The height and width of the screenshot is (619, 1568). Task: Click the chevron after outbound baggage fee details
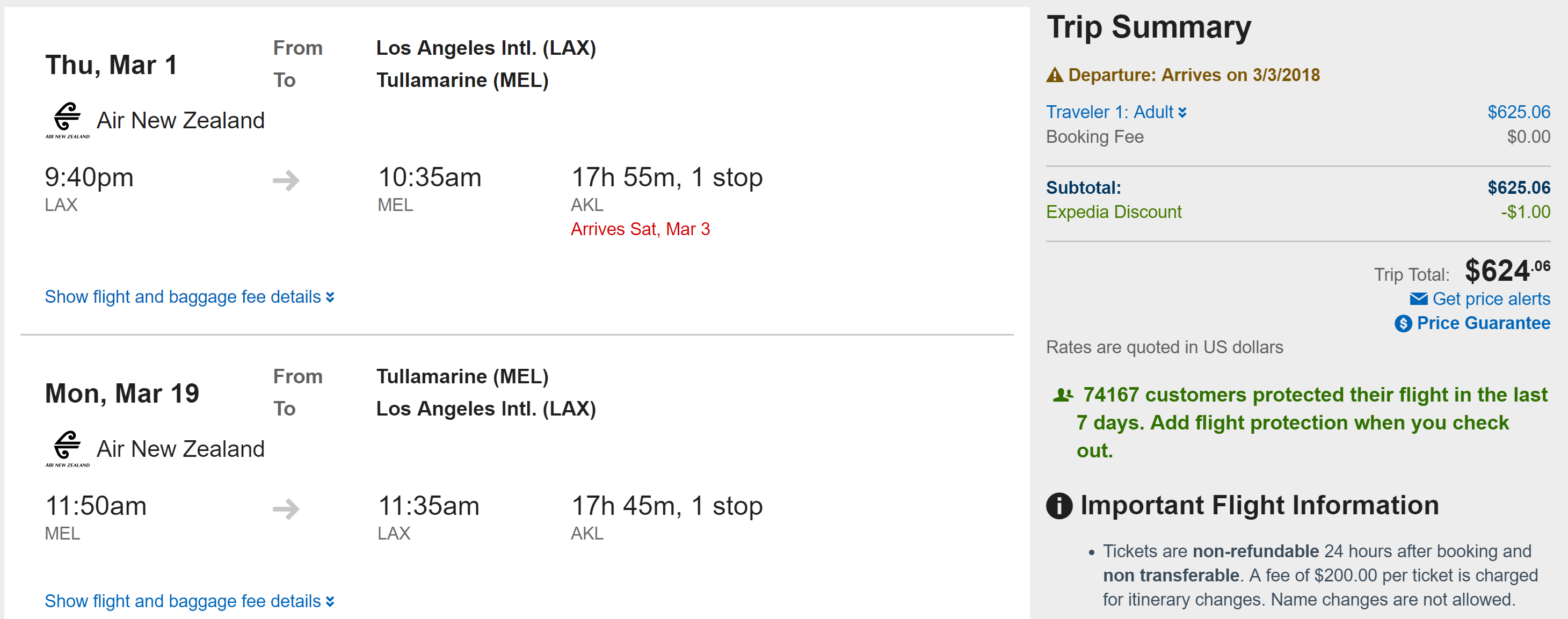330,297
